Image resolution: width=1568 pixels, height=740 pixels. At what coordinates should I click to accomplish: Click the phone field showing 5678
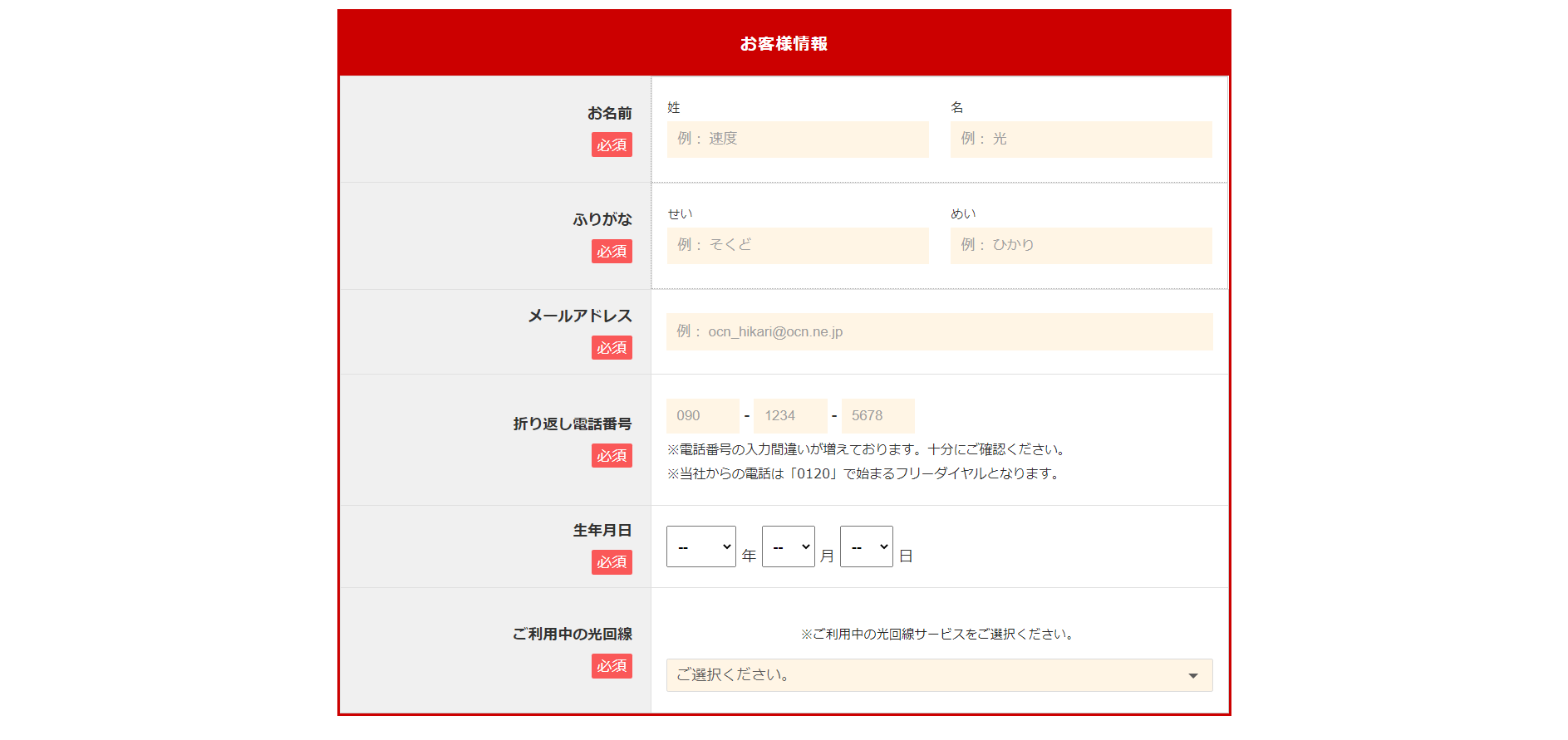click(877, 415)
